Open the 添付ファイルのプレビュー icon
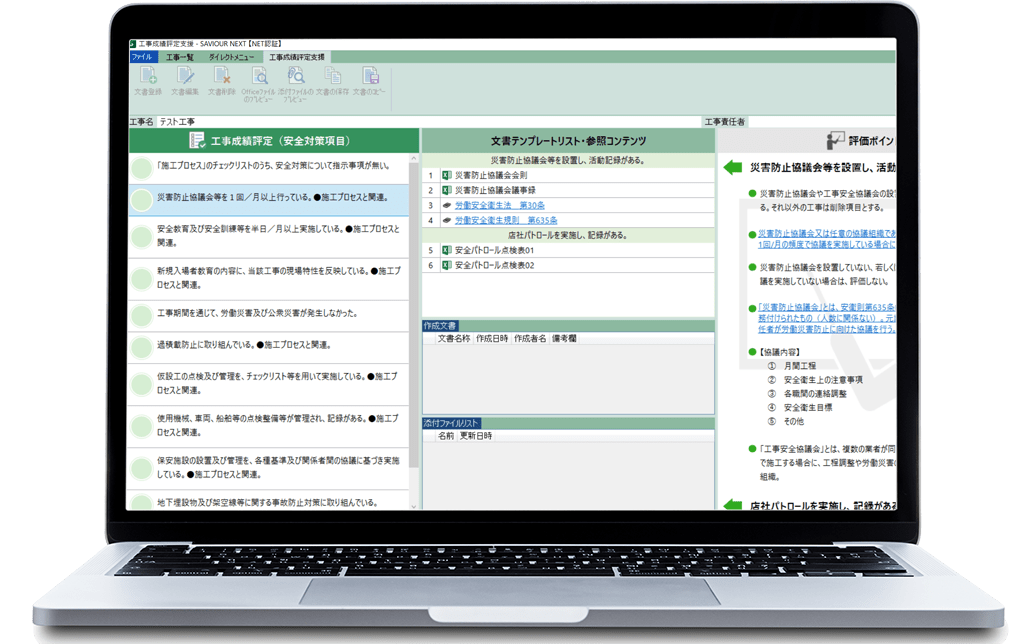1032x644 pixels. tap(295, 77)
